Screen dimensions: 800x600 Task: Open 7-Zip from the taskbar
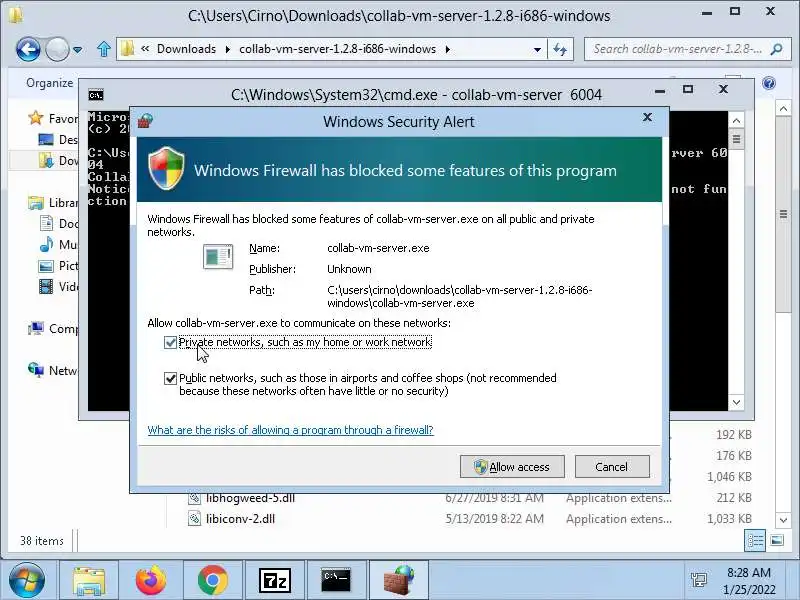(274, 581)
